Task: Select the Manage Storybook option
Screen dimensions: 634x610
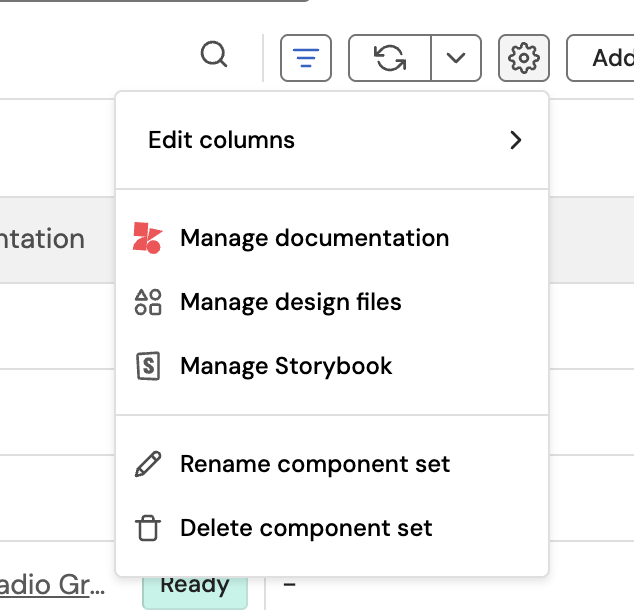Action: pos(286,366)
